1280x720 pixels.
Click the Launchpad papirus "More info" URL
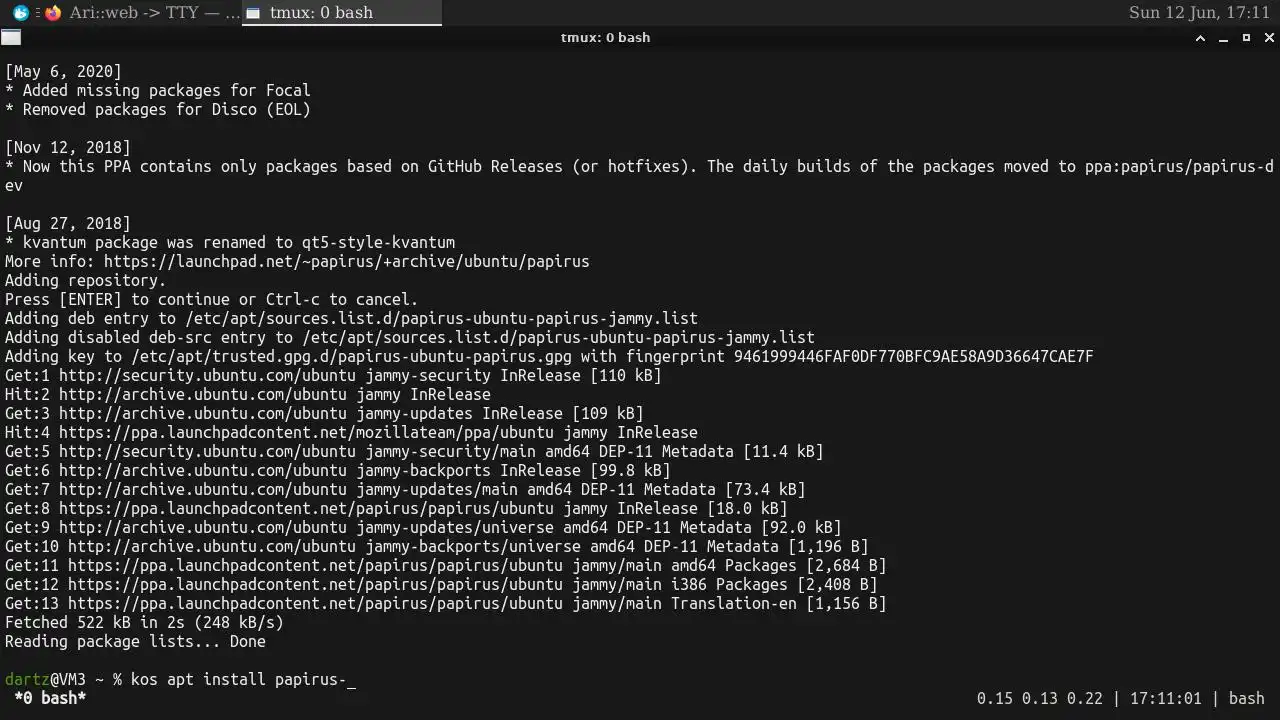[x=346, y=262]
